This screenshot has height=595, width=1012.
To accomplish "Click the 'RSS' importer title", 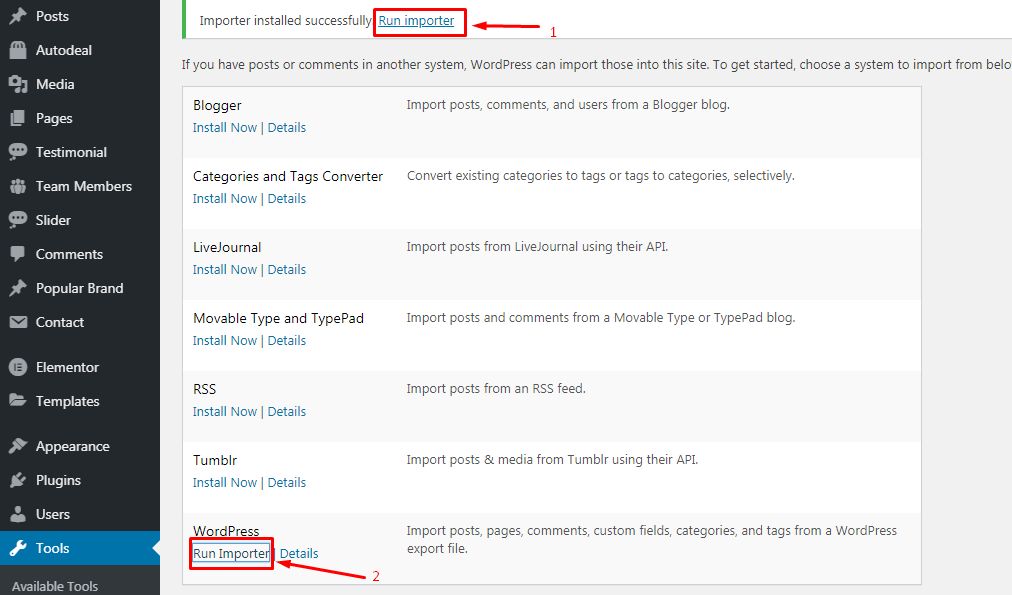I will pyautogui.click(x=205, y=389).
